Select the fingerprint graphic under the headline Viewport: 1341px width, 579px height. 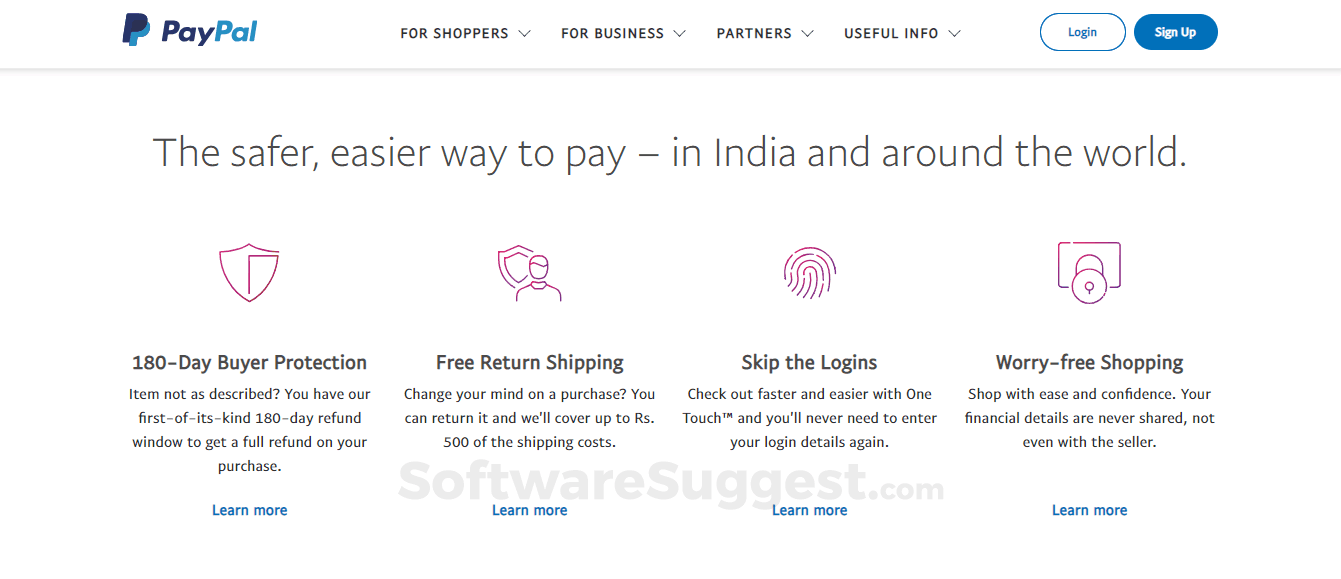click(809, 271)
